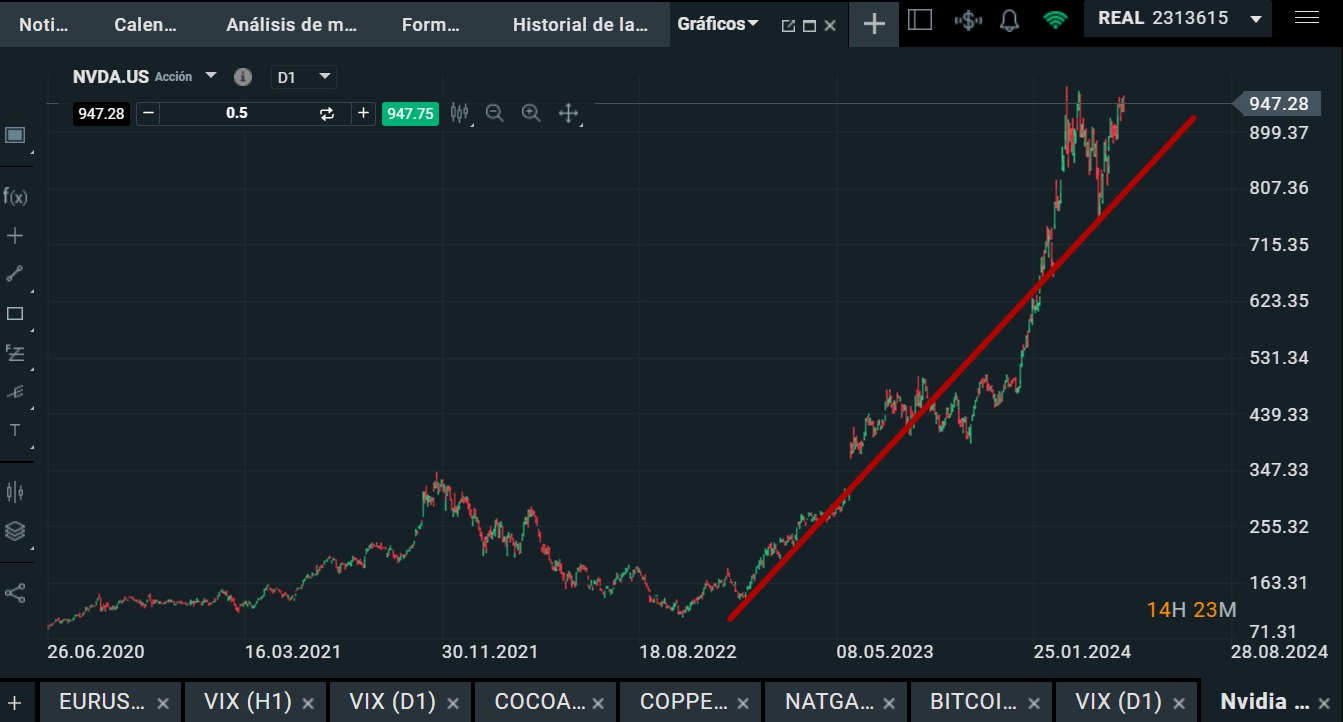Pick the text annotation tool
The height and width of the screenshot is (722, 1343).
pyautogui.click(x=15, y=430)
